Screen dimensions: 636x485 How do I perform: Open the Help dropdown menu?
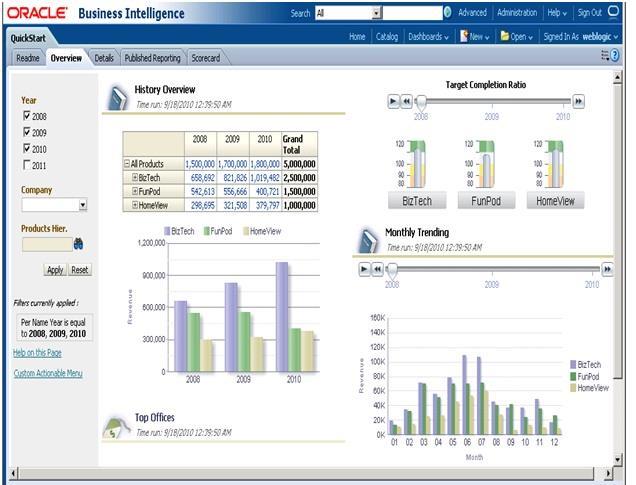[557, 13]
